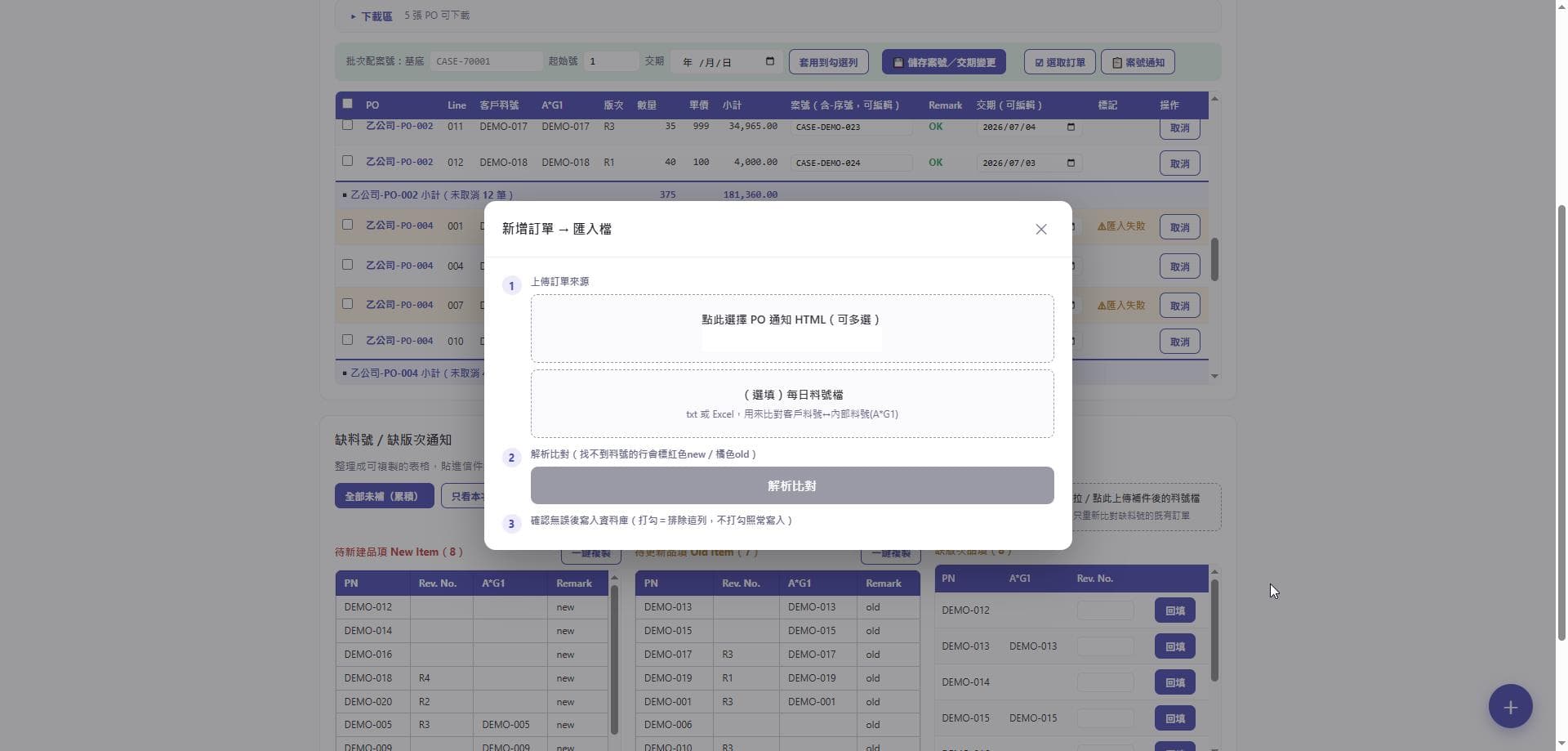Open calendar icon for 2026/07/03 date
The image size is (1568, 751).
tap(1071, 163)
